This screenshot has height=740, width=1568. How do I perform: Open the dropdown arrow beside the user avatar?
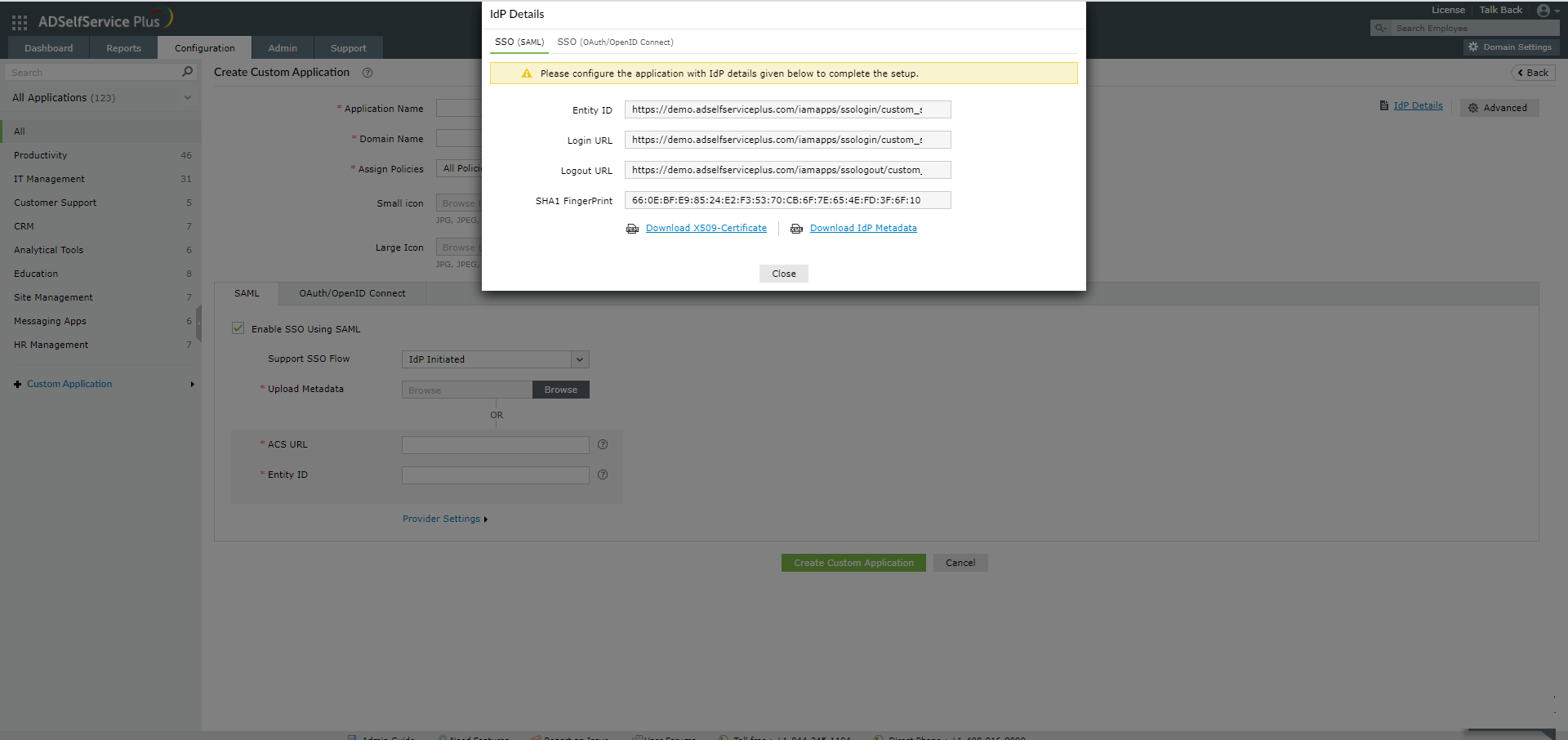coord(1557,11)
